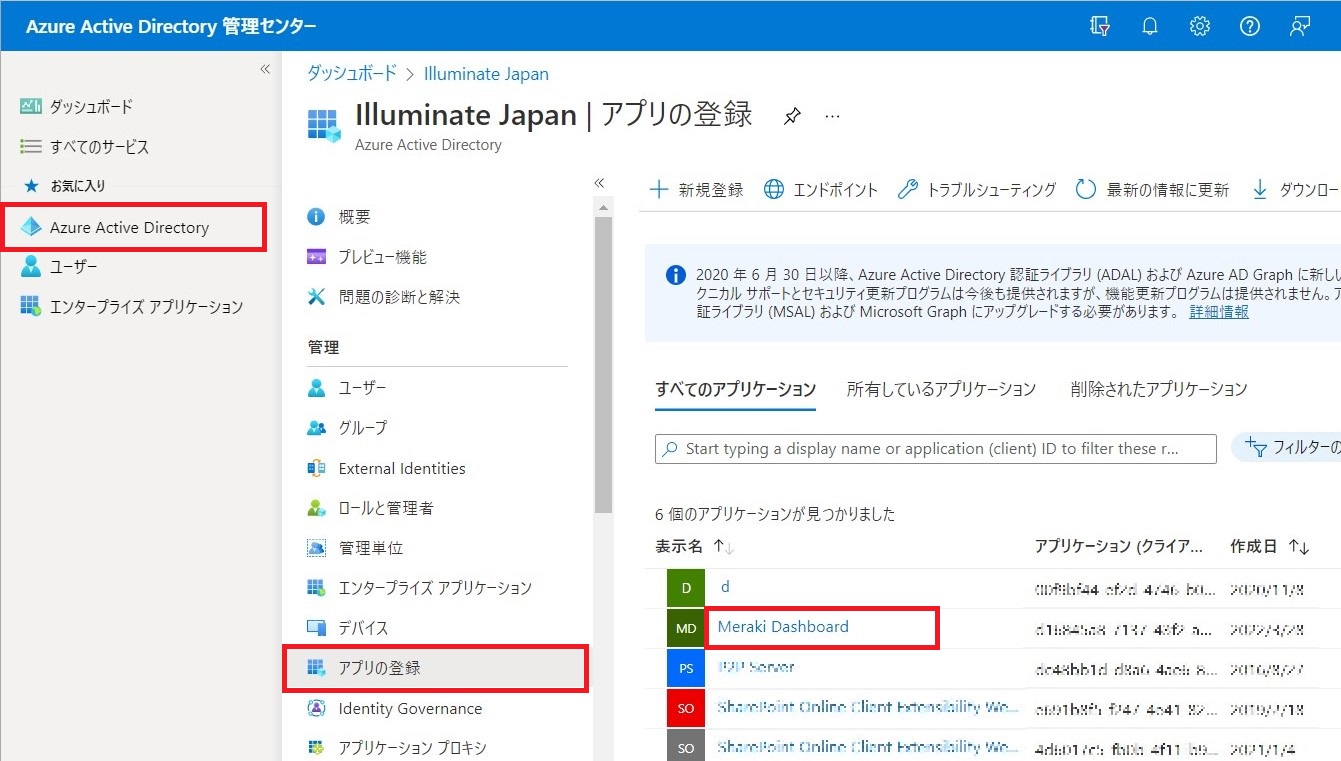Screen dimensions: 1341x761
Task: Open the feedback icon in header
Action: [1300, 27]
